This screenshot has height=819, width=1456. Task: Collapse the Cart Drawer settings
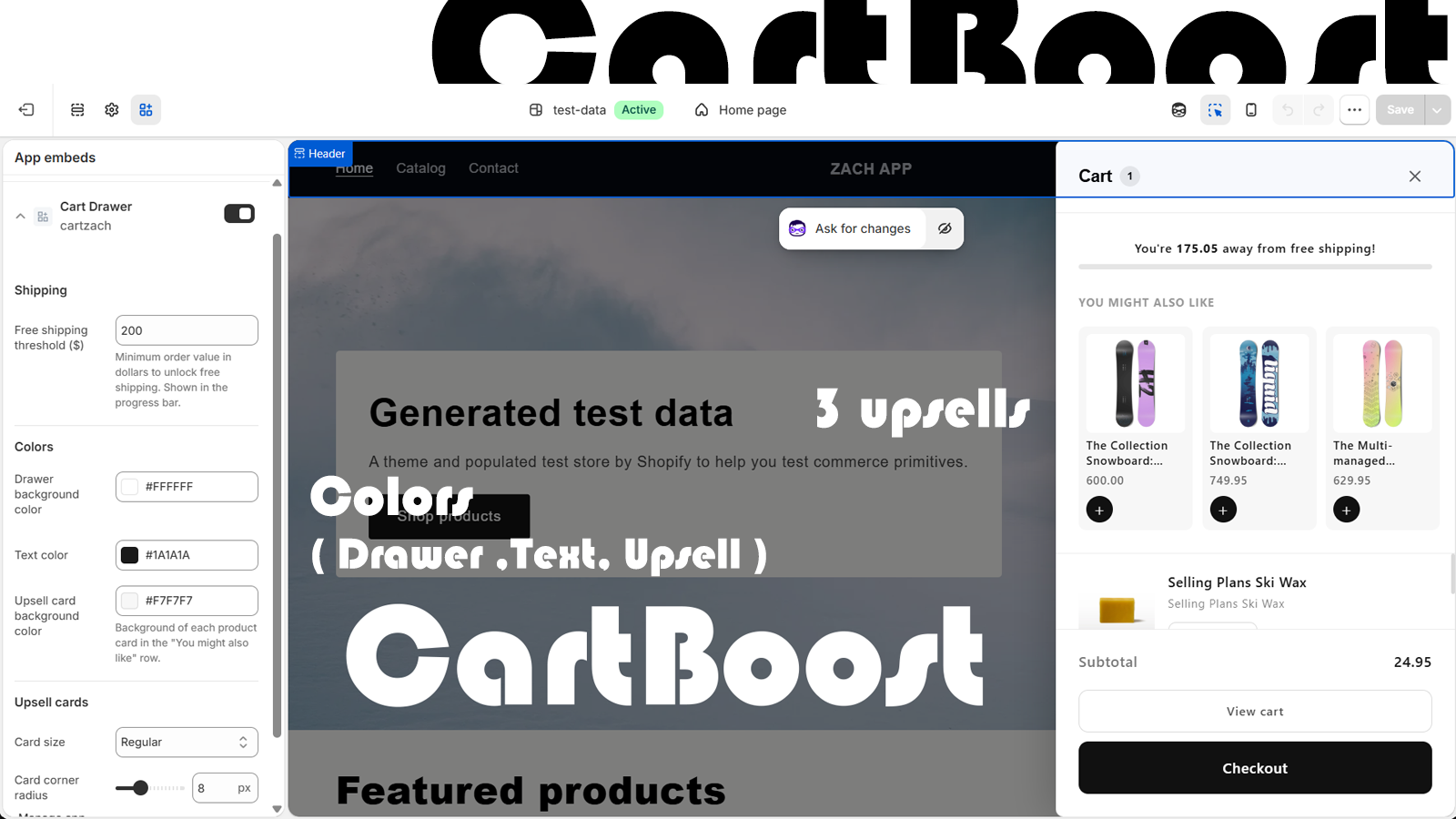[20, 217]
